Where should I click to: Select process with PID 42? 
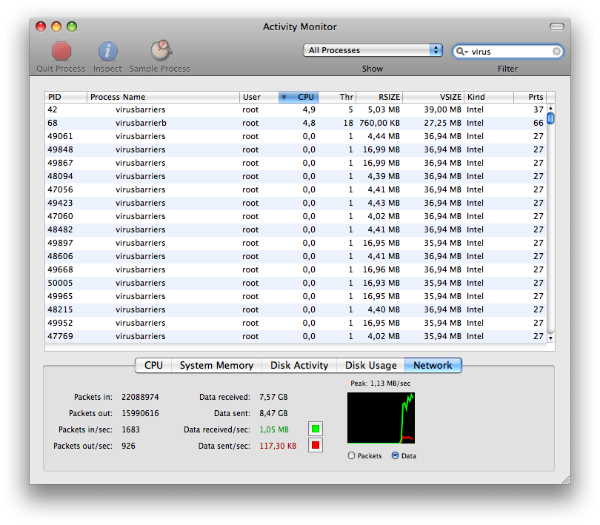[x=295, y=110]
